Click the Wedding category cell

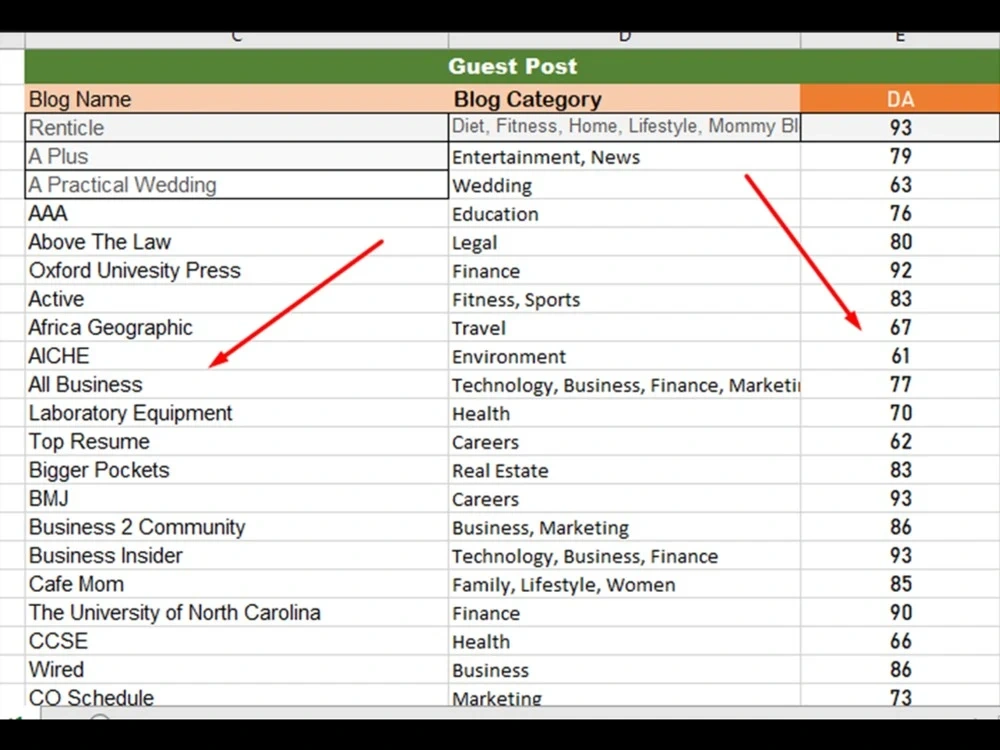[x=624, y=185]
